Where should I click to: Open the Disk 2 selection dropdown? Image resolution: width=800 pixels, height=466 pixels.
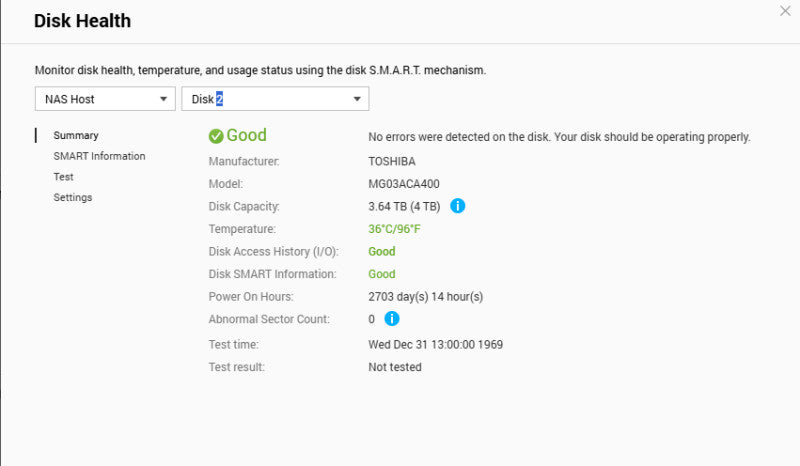(275, 99)
